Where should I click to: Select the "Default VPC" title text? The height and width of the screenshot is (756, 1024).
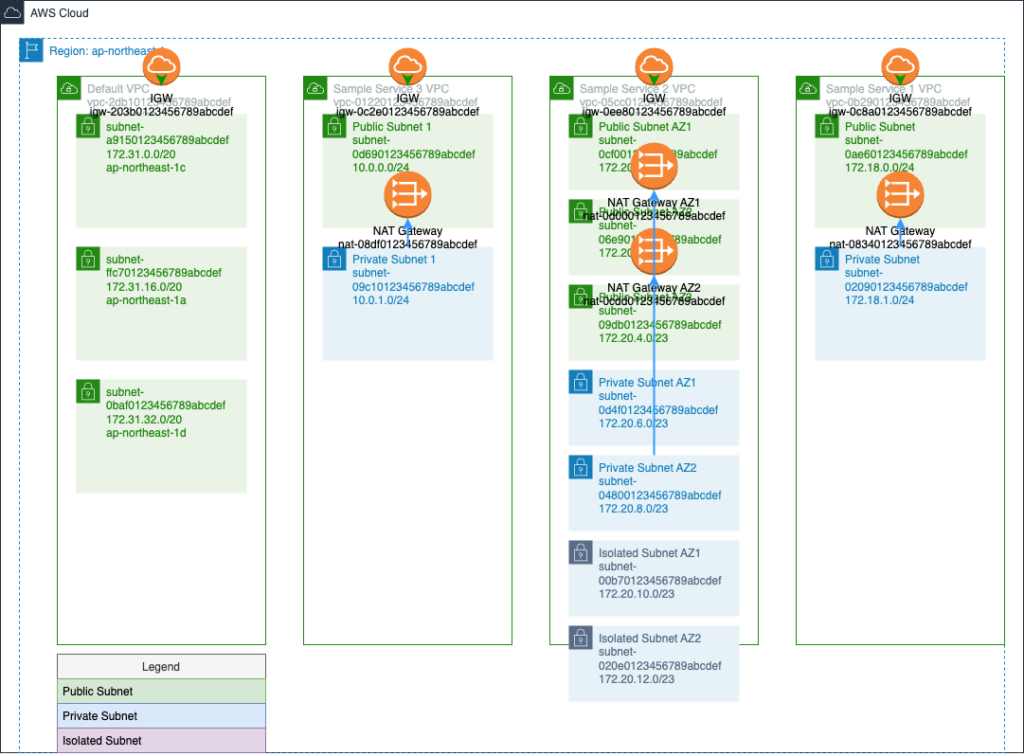(118, 89)
